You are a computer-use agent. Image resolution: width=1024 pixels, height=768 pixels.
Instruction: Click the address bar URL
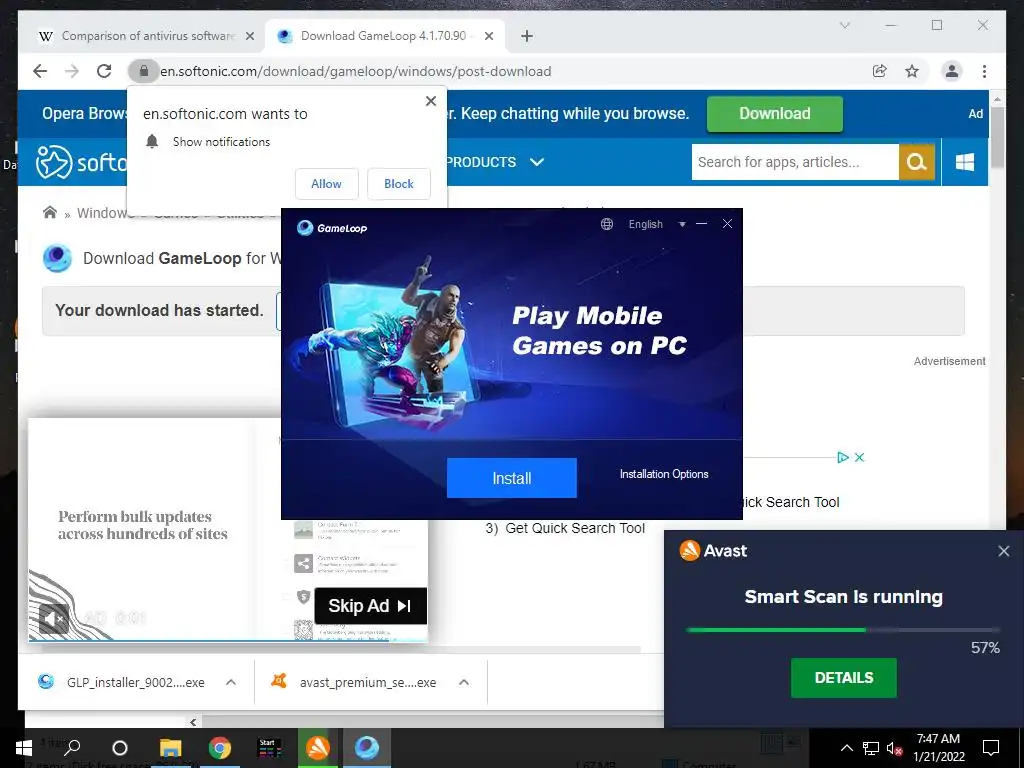coord(356,71)
